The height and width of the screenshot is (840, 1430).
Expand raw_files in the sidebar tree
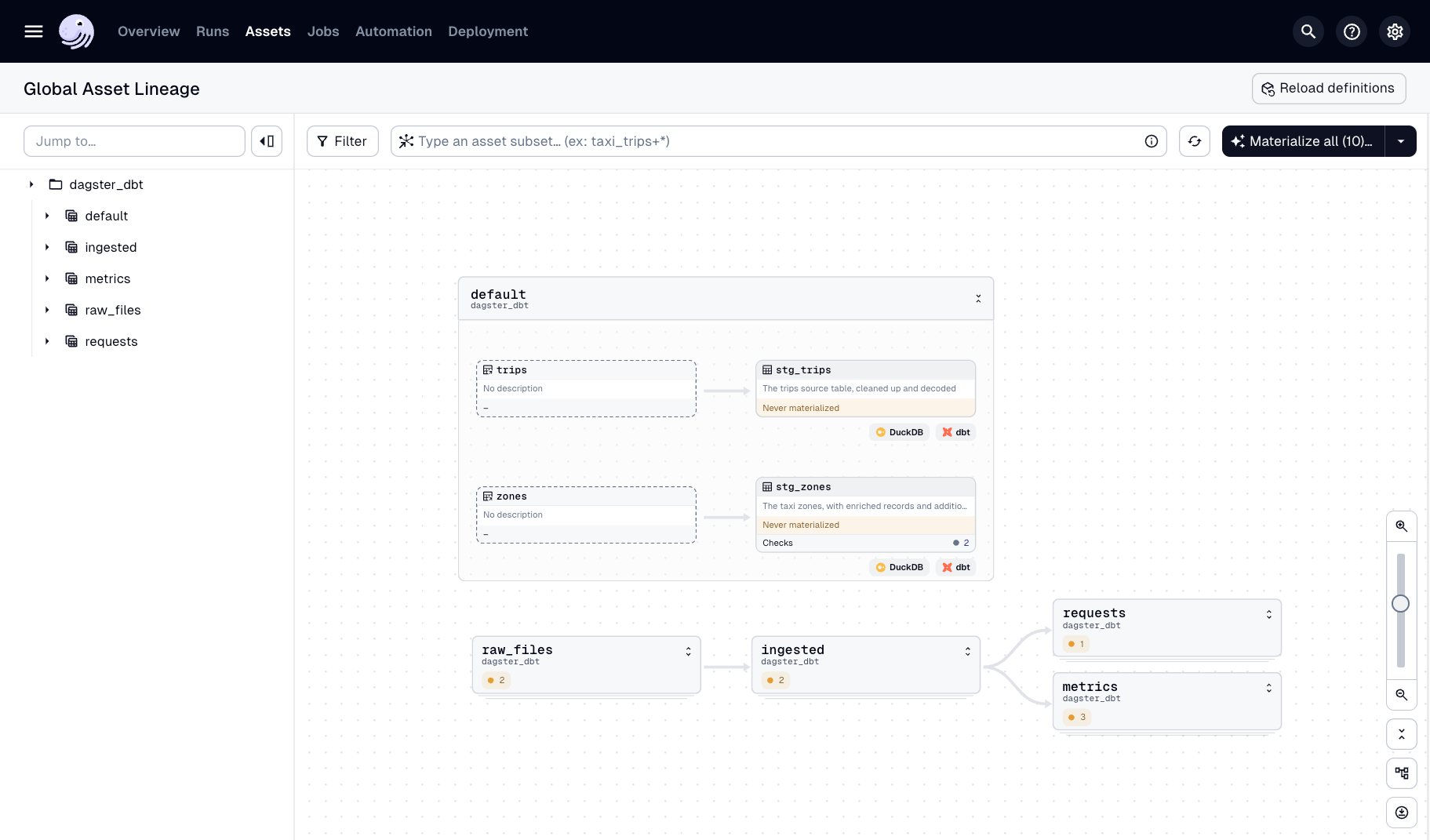(x=47, y=310)
